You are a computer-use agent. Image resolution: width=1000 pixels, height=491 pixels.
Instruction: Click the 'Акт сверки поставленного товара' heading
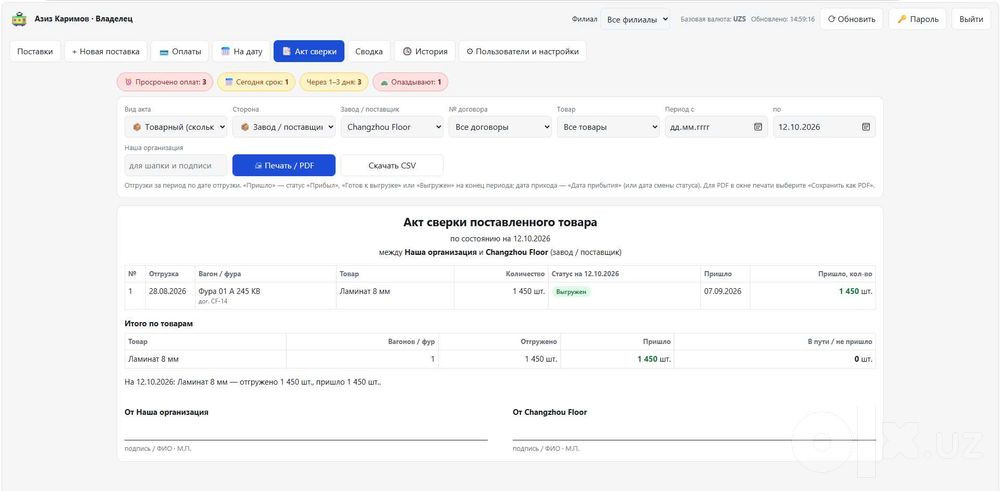click(500, 223)
